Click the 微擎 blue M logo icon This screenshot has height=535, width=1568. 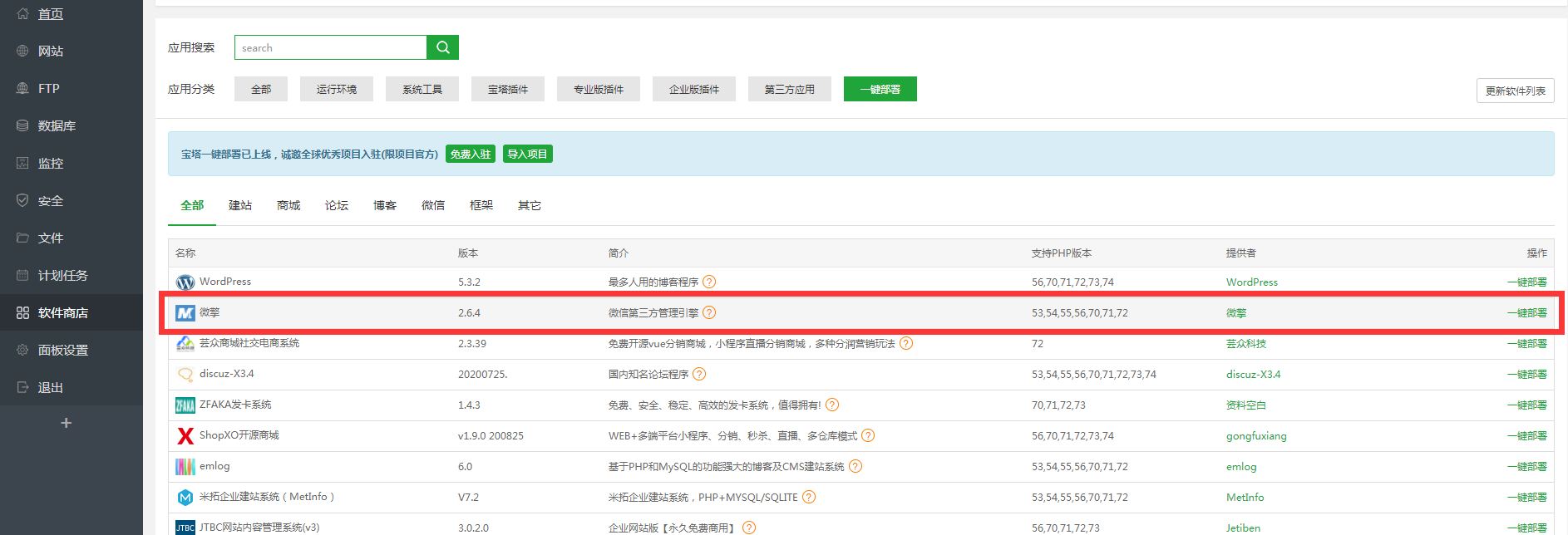click(185, 313)
